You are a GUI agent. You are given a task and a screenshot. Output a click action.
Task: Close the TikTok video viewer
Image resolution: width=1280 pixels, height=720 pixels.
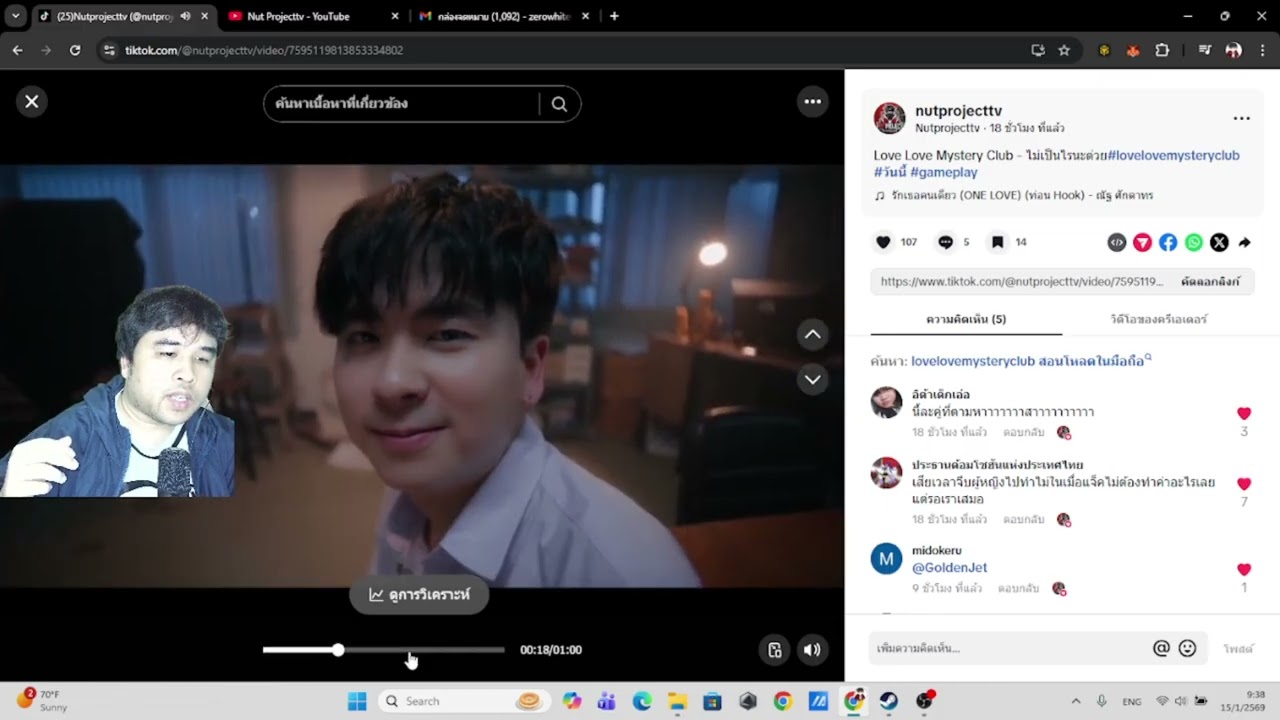[32, 101]
